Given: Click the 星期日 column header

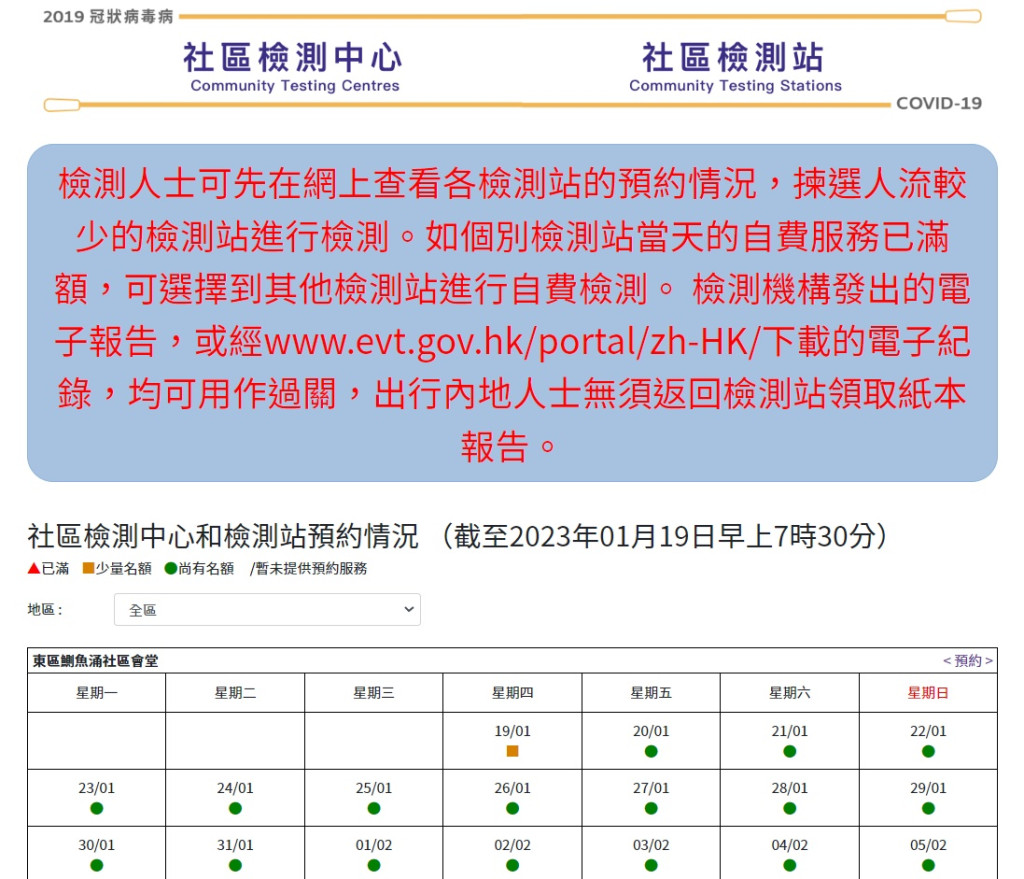Looking at the screenshot, I should click(928, 693).
